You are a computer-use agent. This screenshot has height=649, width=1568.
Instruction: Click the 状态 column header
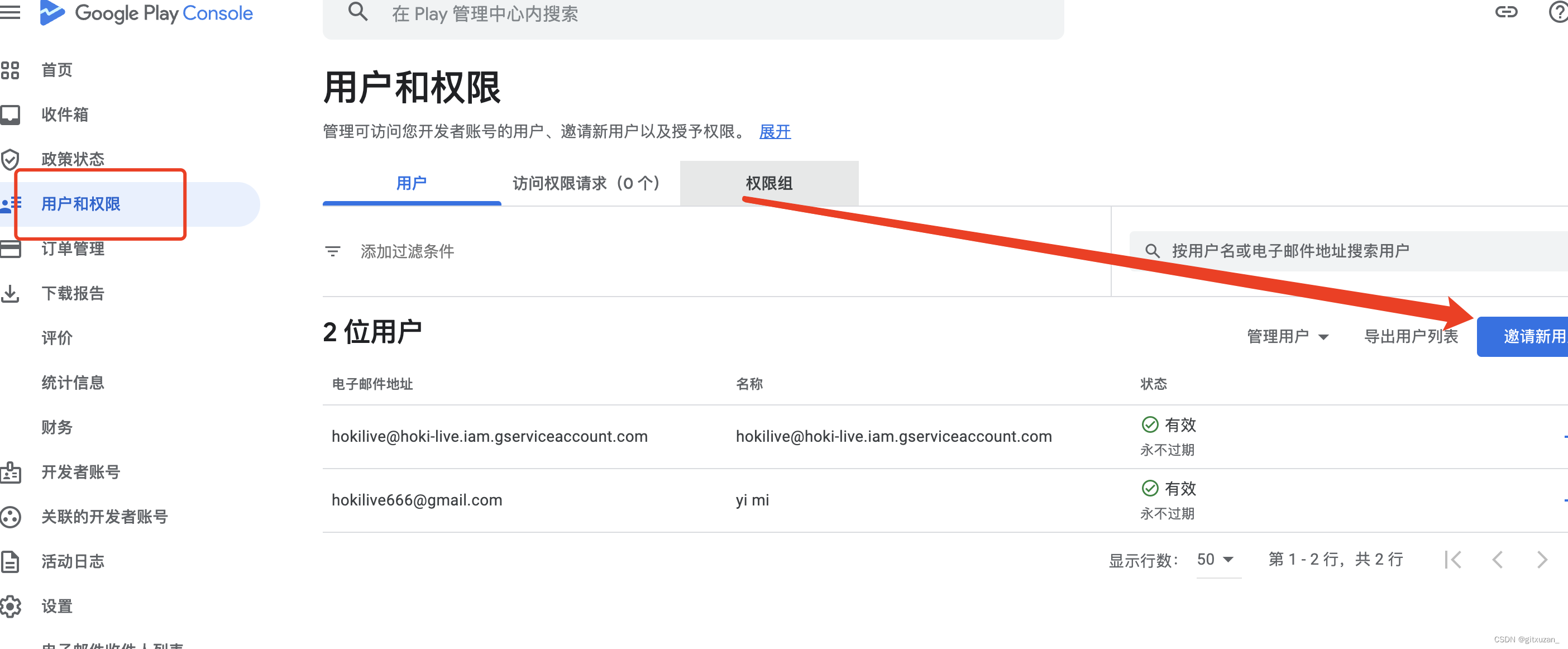tap(1154, 384)
